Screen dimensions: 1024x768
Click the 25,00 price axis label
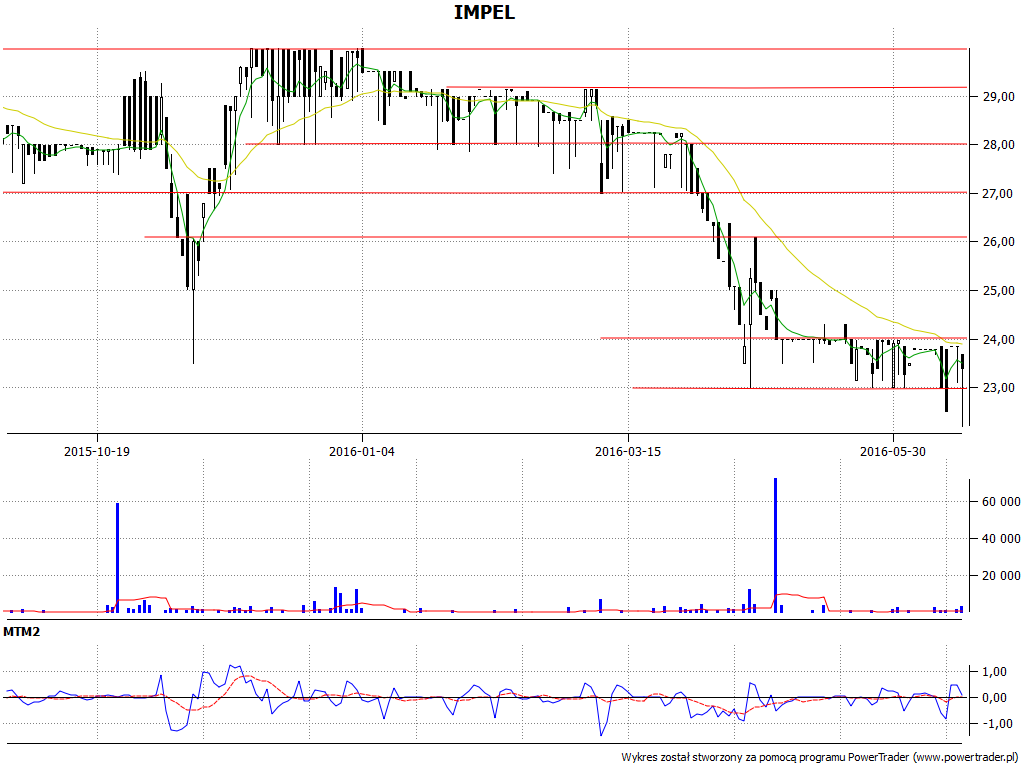[x=998, y=291]
